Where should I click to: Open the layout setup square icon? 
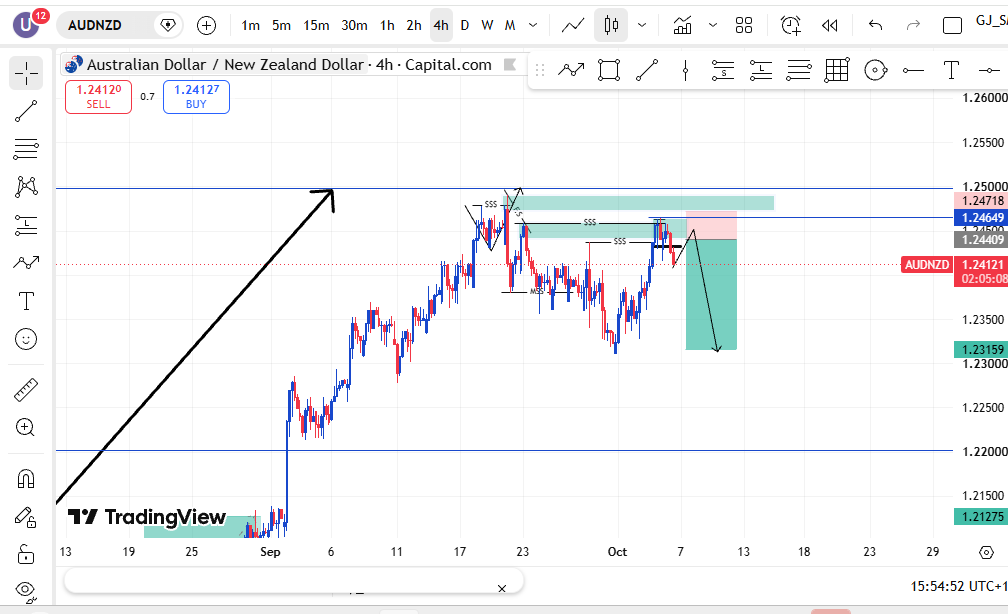(x=952, y=26)
